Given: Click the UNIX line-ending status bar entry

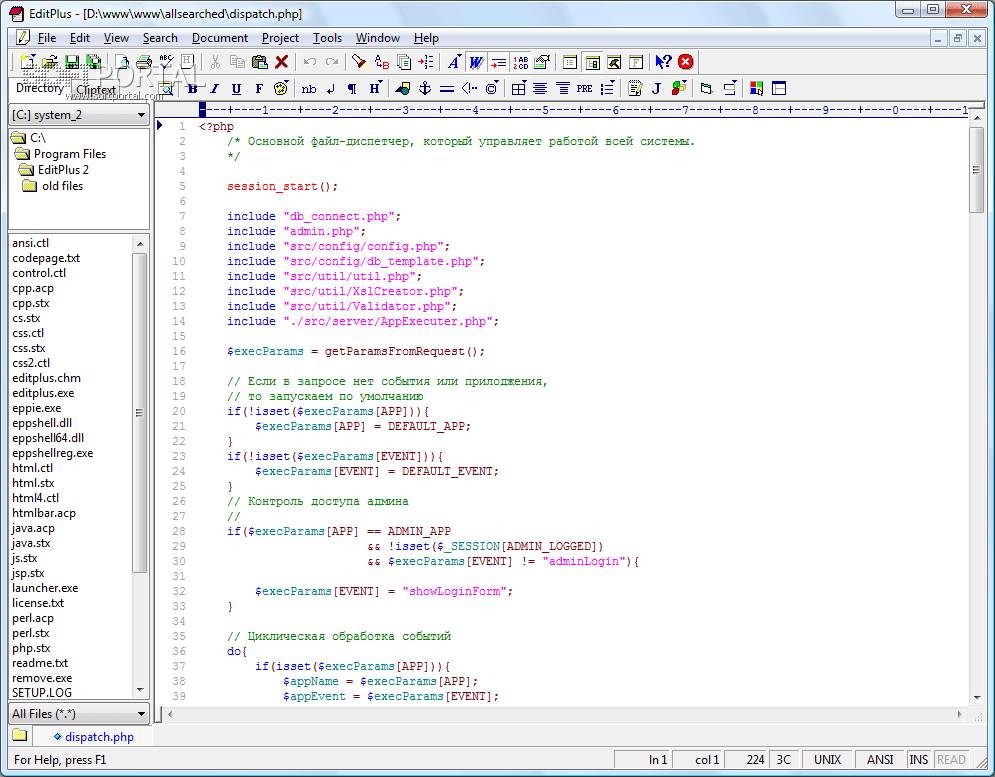Looking at the screenshot, I should [x=827, y=759].
